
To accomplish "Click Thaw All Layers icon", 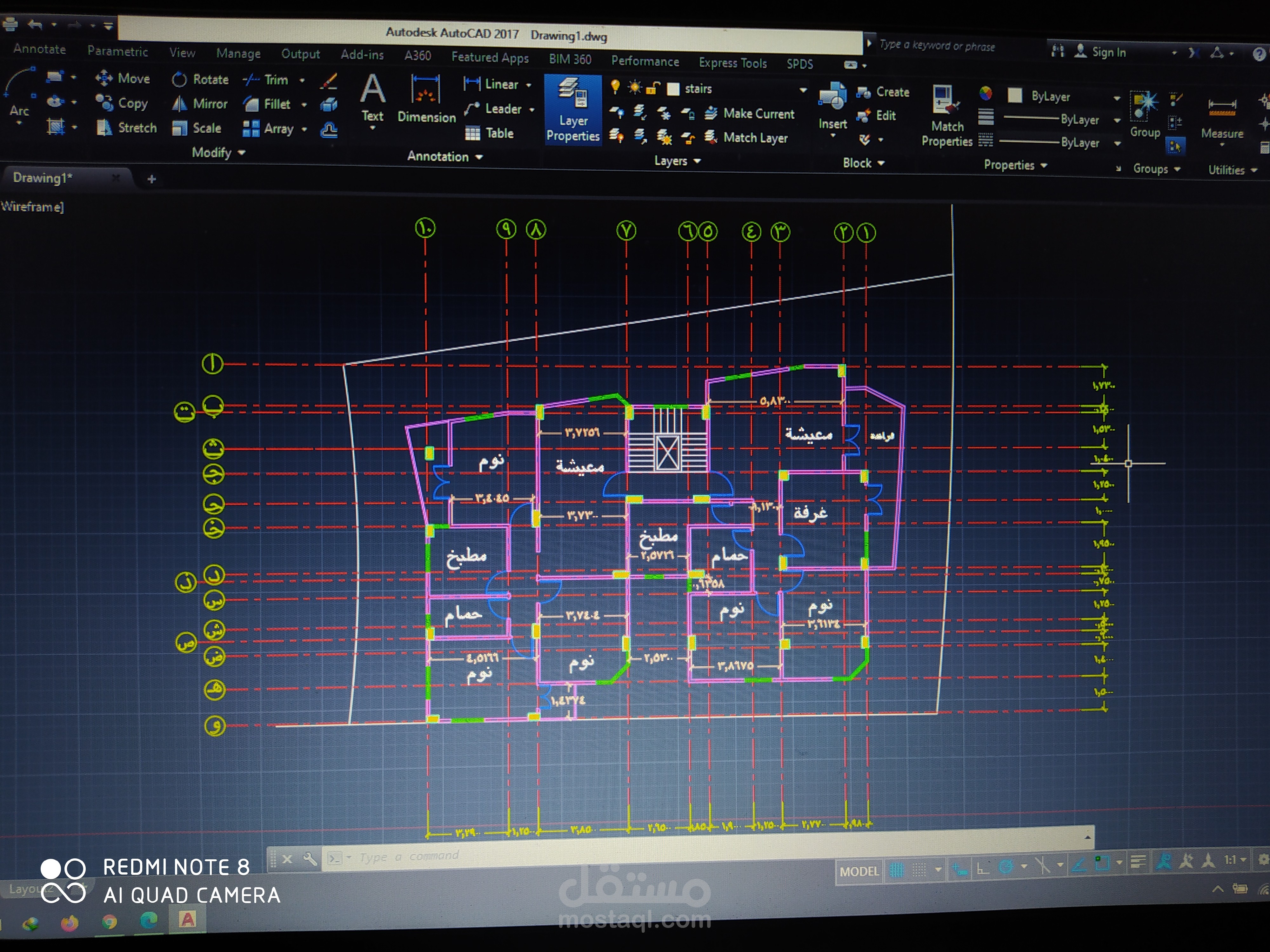I will (664, 137).
